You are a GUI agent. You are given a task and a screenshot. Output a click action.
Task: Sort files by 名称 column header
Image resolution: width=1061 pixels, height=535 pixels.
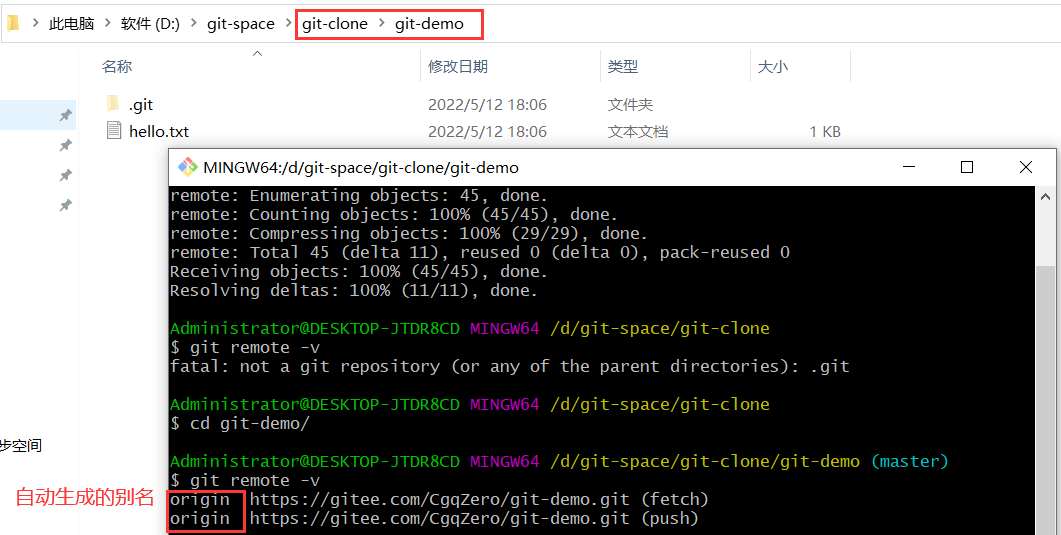coord(117,66)
